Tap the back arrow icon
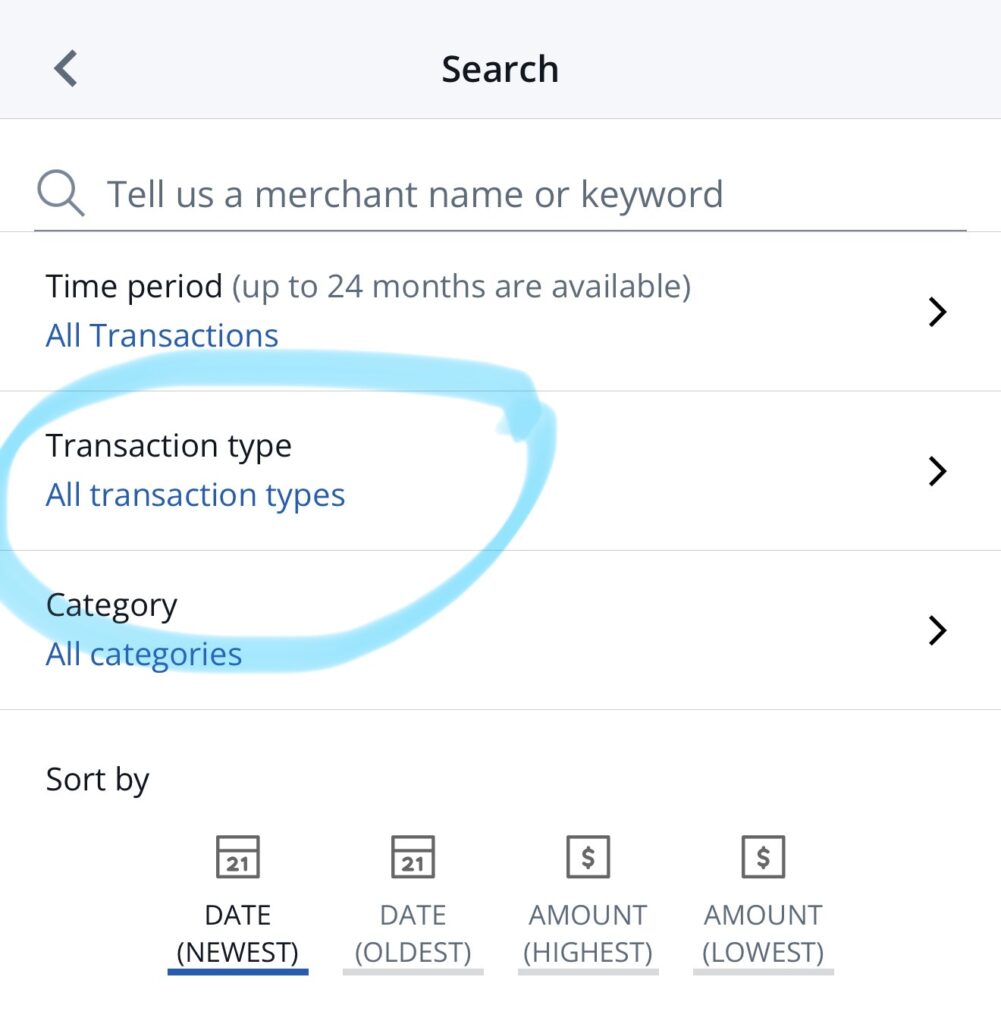1001x1024 pixels. (66, 69)
